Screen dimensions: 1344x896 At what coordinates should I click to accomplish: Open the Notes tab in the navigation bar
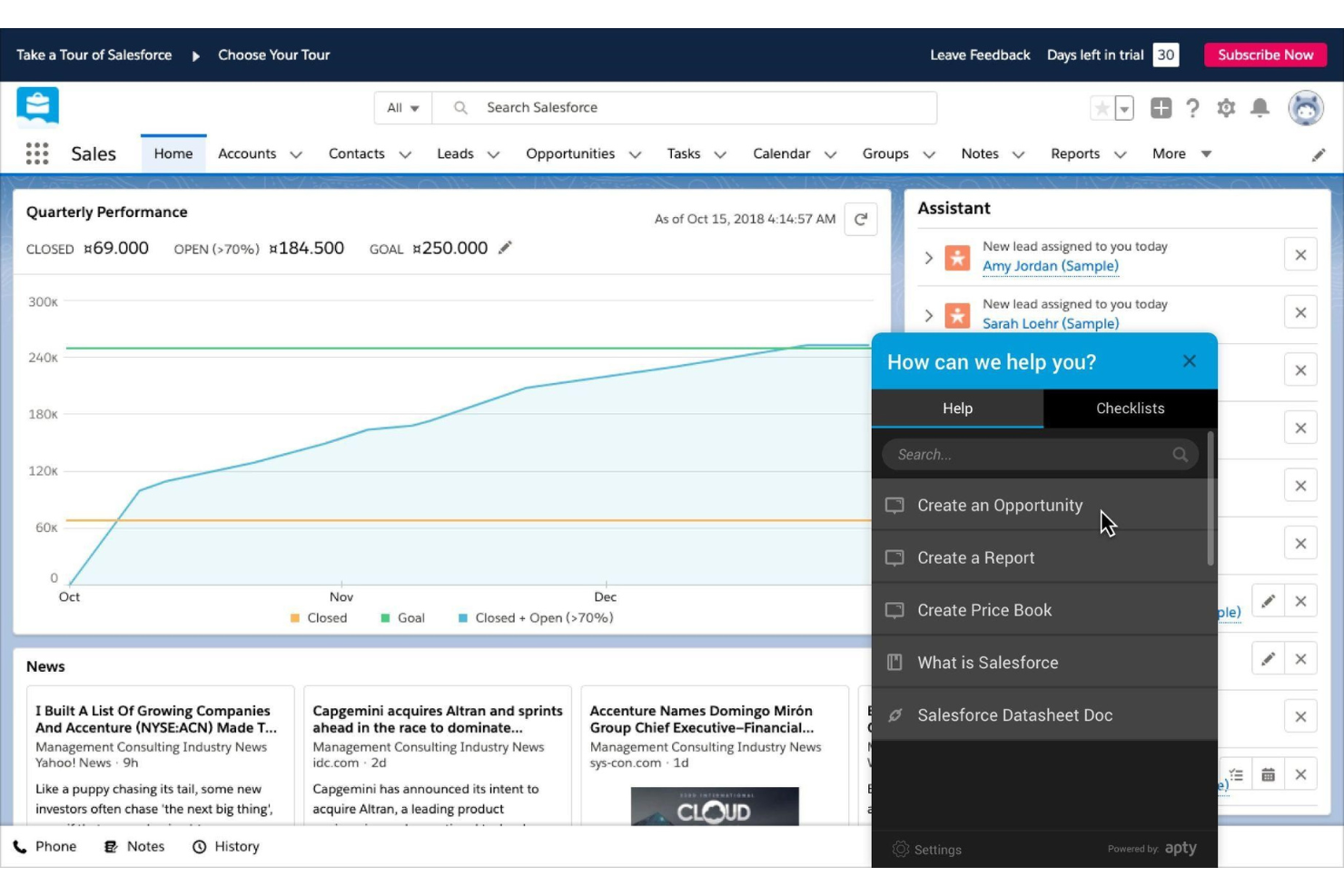tap(980, 153)
